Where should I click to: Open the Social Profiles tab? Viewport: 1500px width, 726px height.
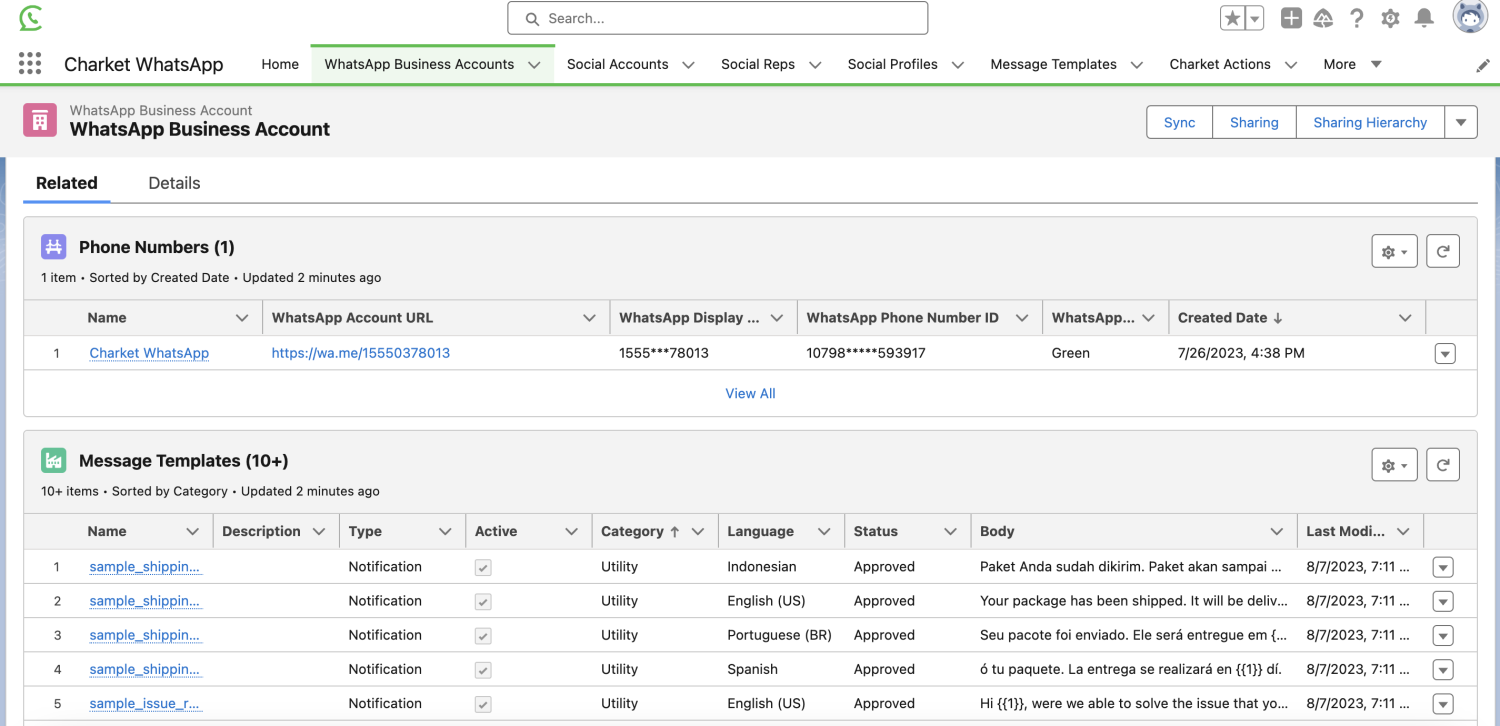892,64
